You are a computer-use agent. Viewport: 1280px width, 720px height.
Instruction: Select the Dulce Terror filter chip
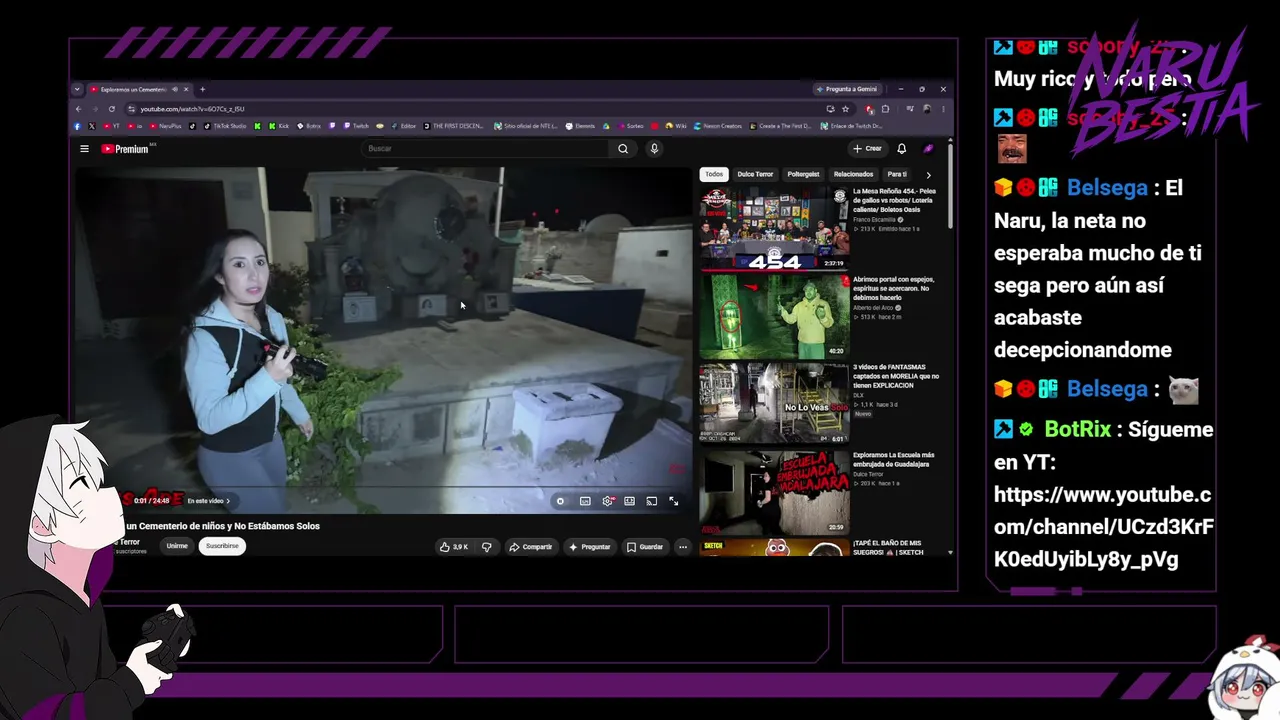coord(755,174)
